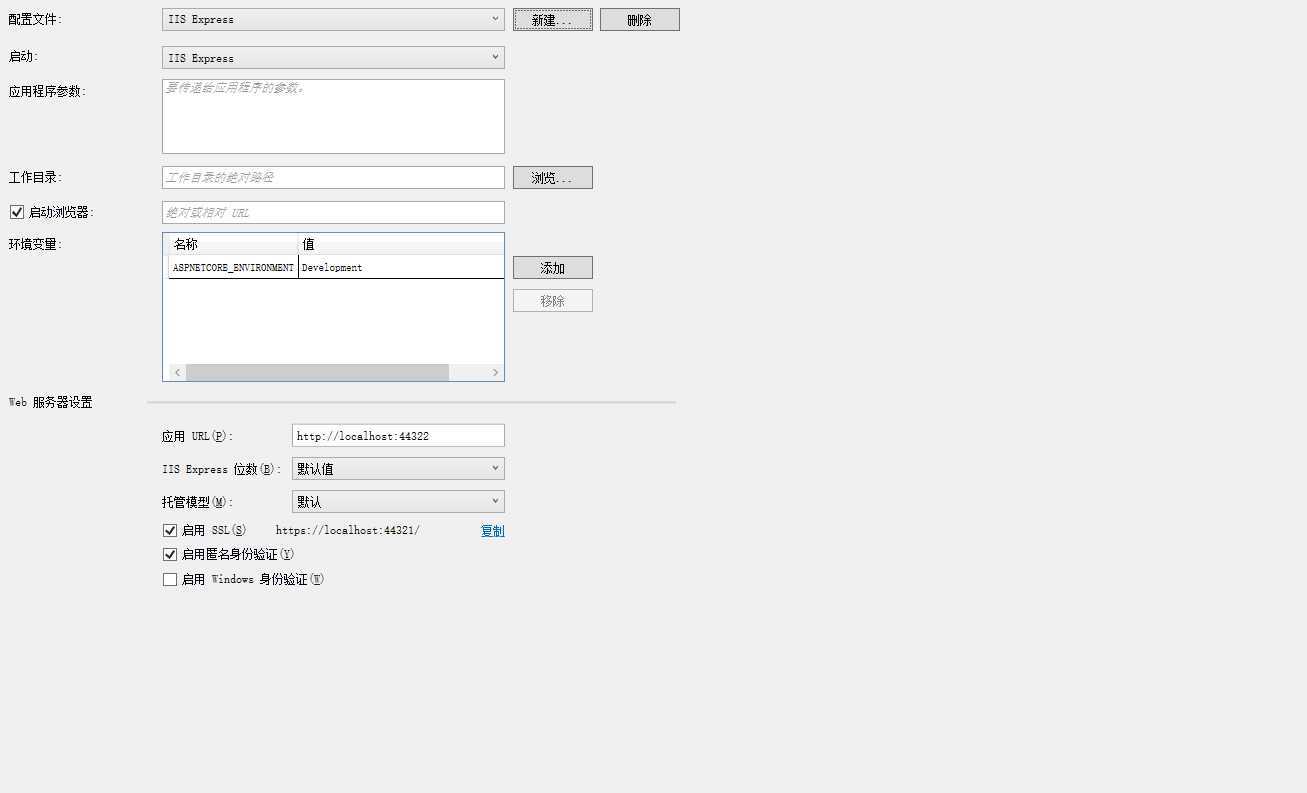Click the 复制 link for the SSL URL
Screen dimensions: 1307x793
click(493, 531)
